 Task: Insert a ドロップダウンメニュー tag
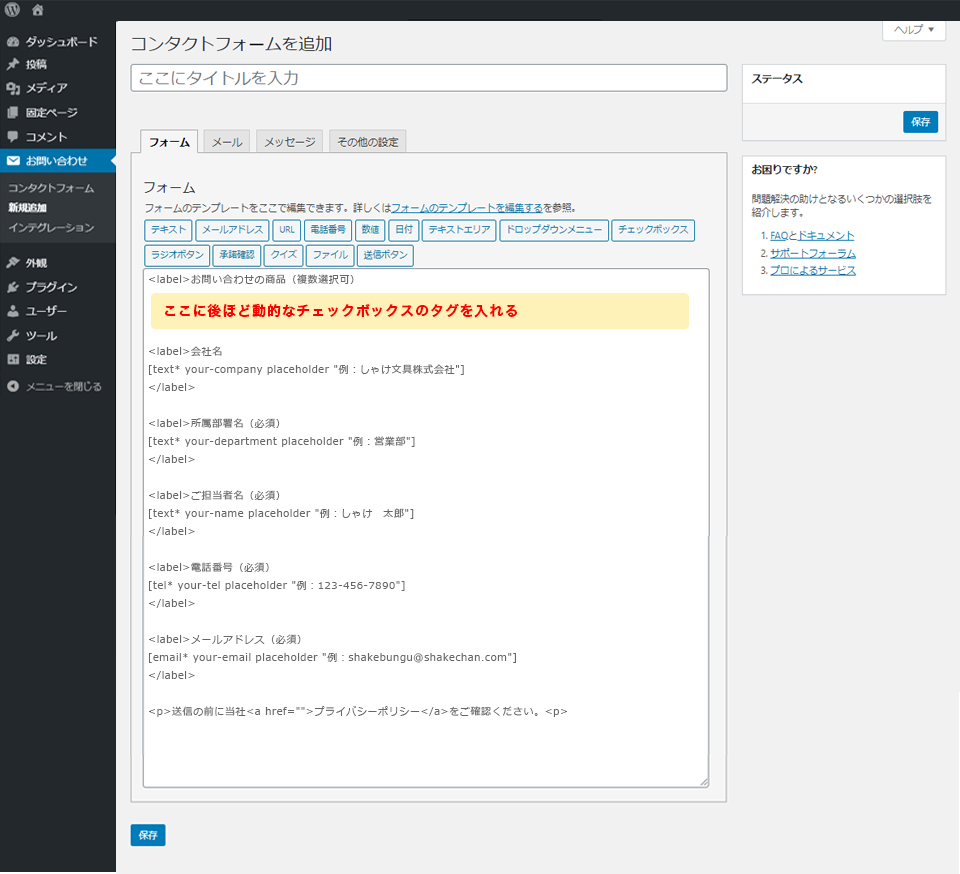pyautogui.click(x=554, y=230)
